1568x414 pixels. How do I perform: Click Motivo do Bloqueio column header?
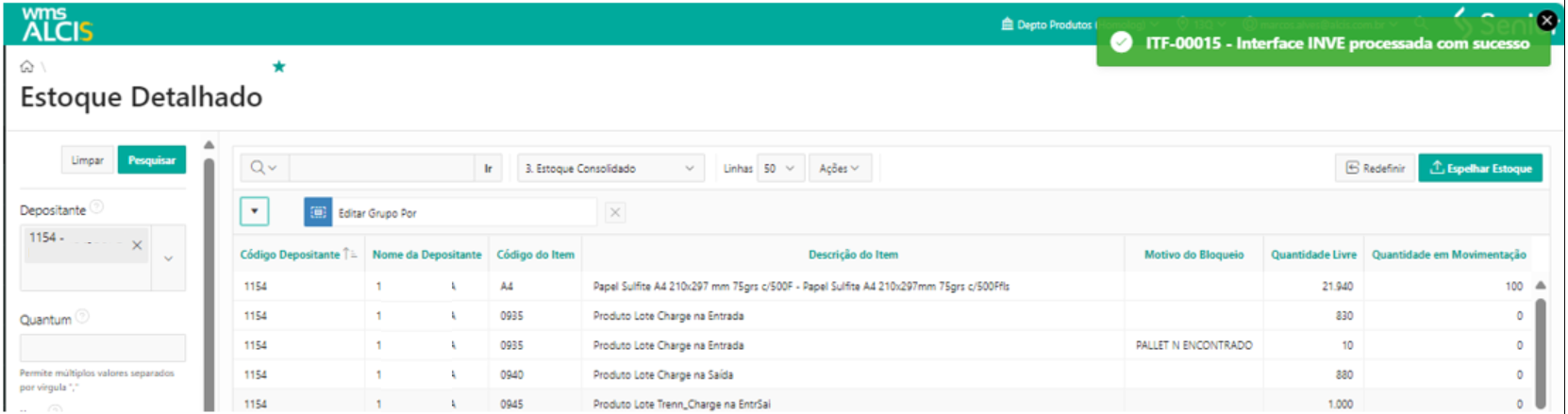coord(1193,255)
